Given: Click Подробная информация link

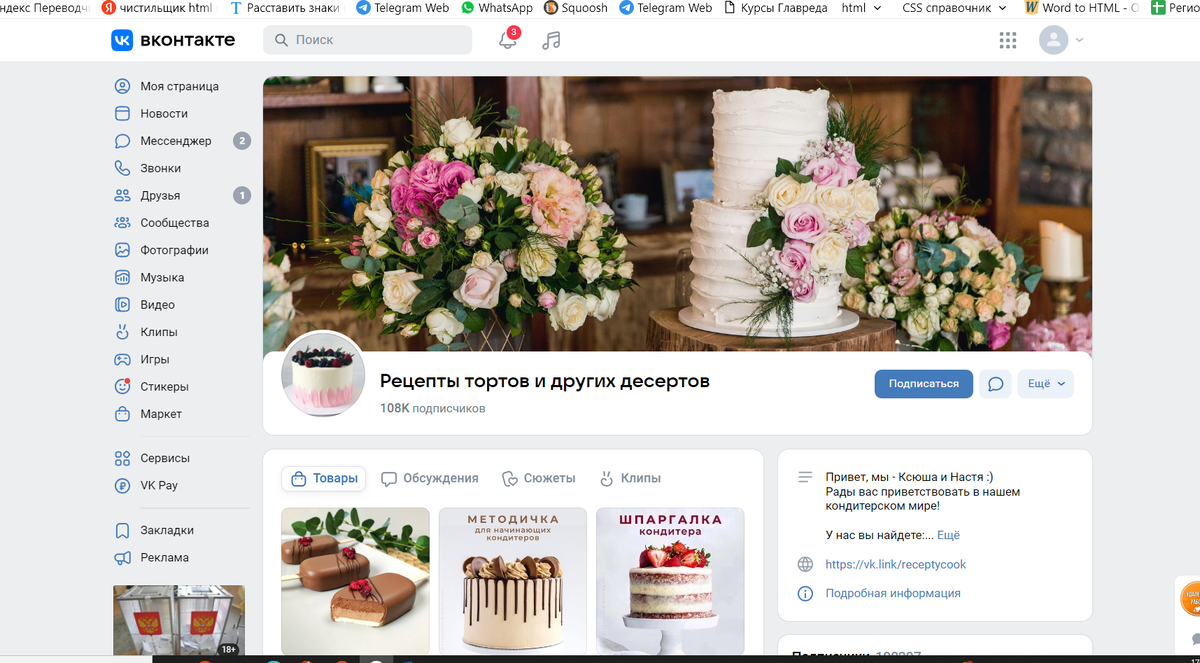Looking at the screenshot, I should click(893, 593).
